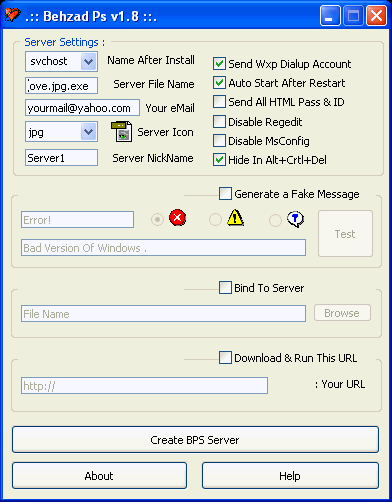Click the Create BPS Server button
This screenshot has width=392, height=502.
pyautogui.click(x=195, y=440)
